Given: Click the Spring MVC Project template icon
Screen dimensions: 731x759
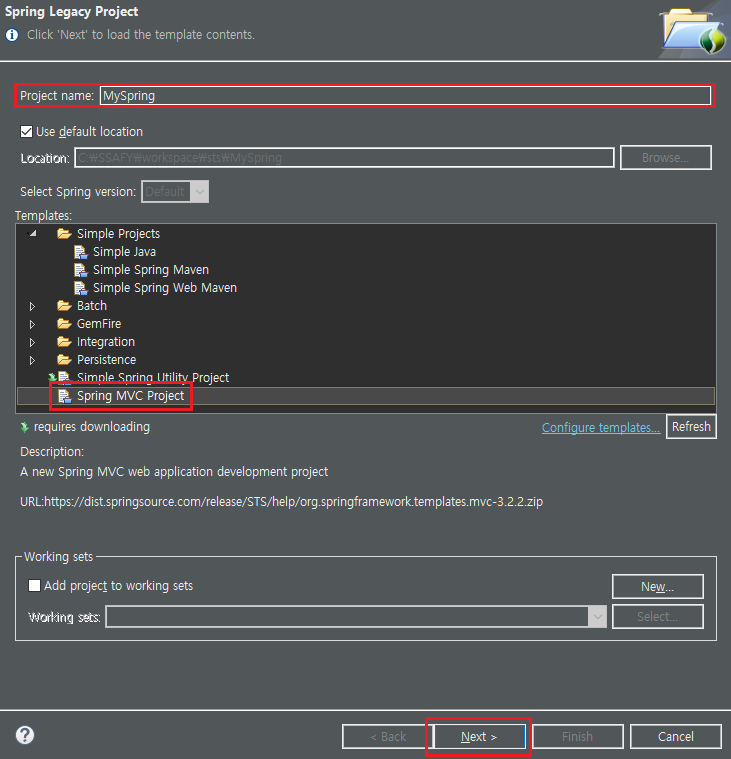Looking at the screenshot, I should click(64, 396).
